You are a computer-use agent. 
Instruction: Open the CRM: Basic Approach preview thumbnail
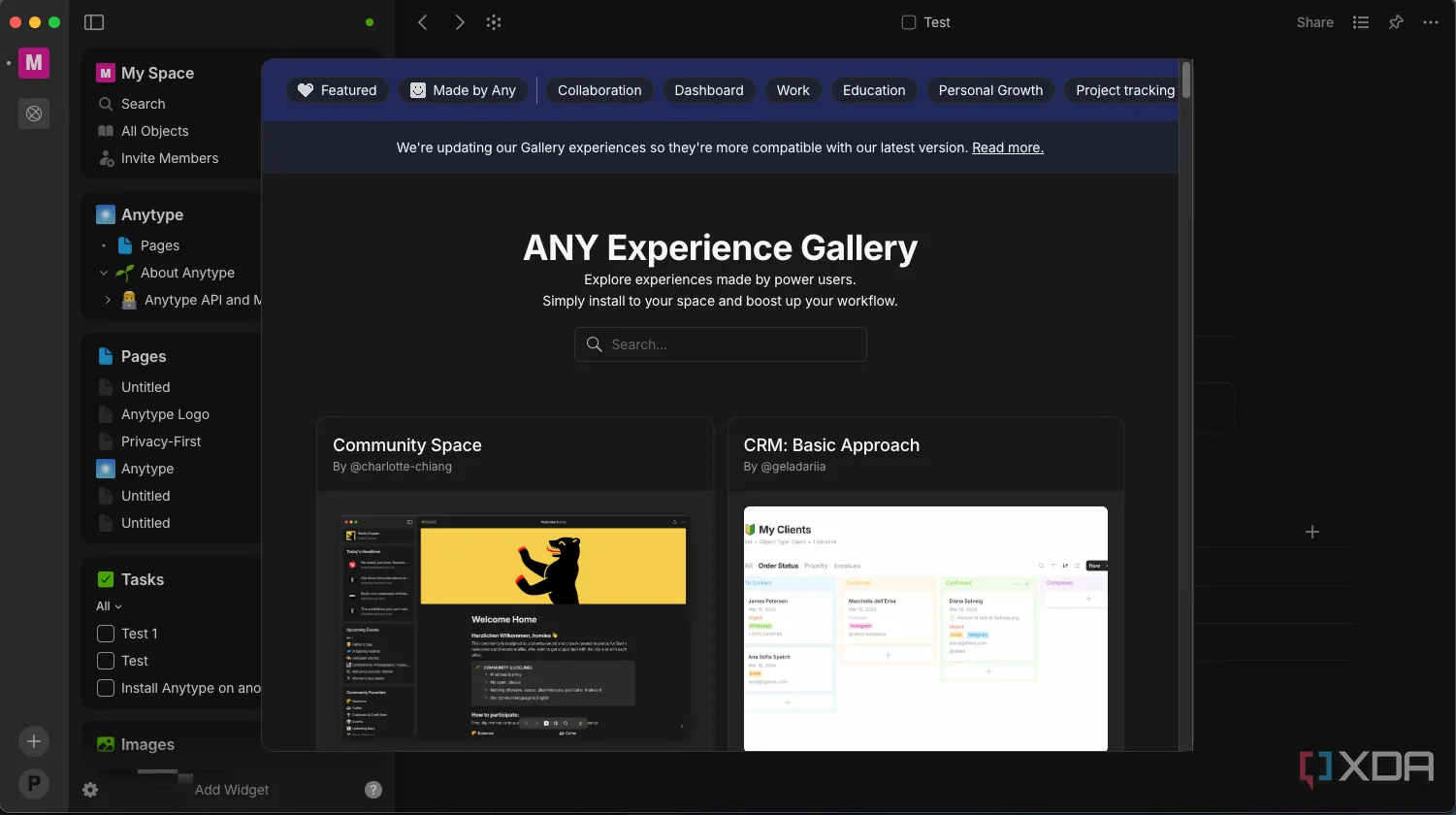[925, 629]
